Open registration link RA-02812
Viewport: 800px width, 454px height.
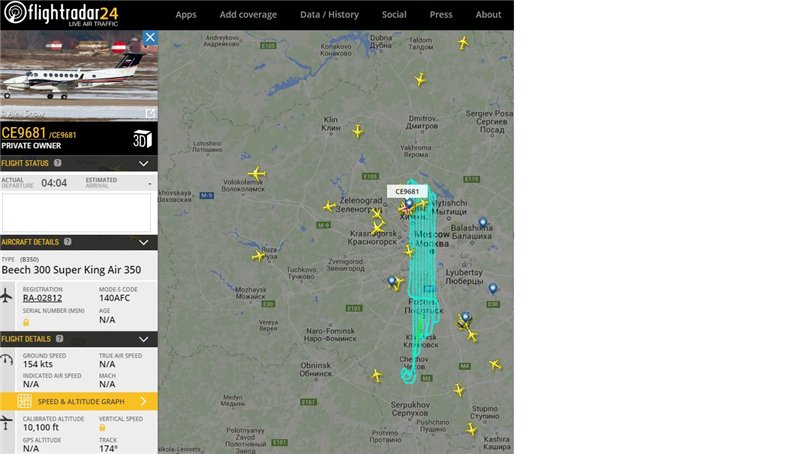point(42,298)
